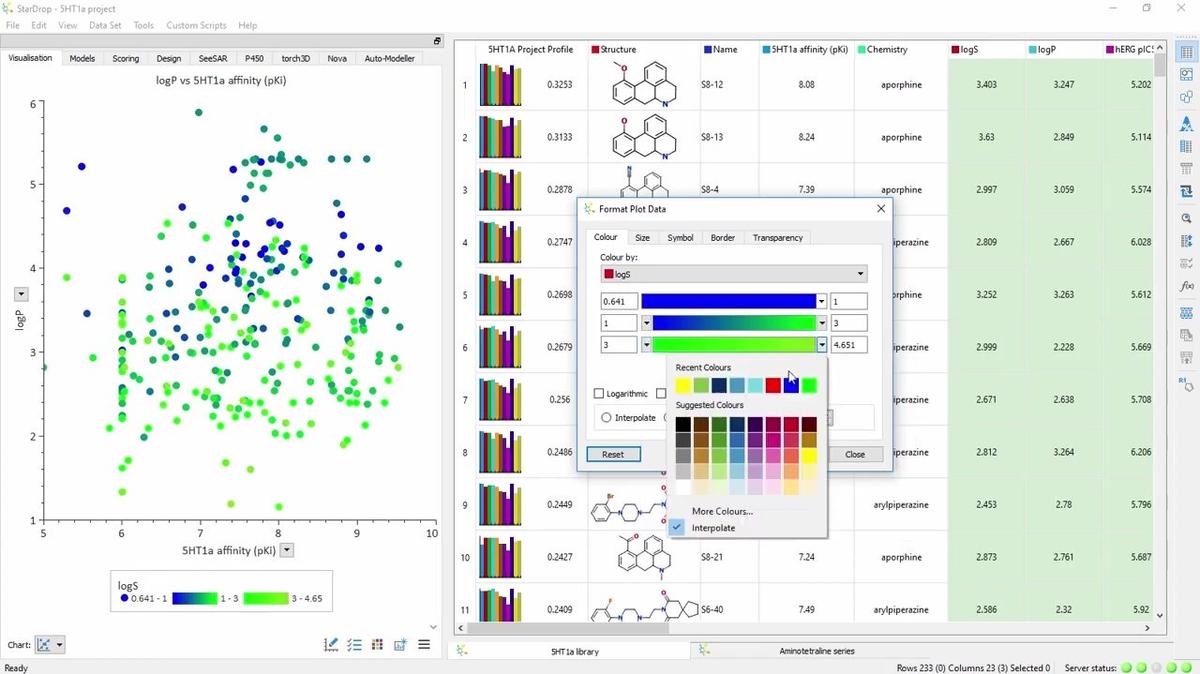Select the Interpolate radio button
Image resolution: width=1200 pixels, height=674 pixels.
pyautogui.click(x=606, y=418)
